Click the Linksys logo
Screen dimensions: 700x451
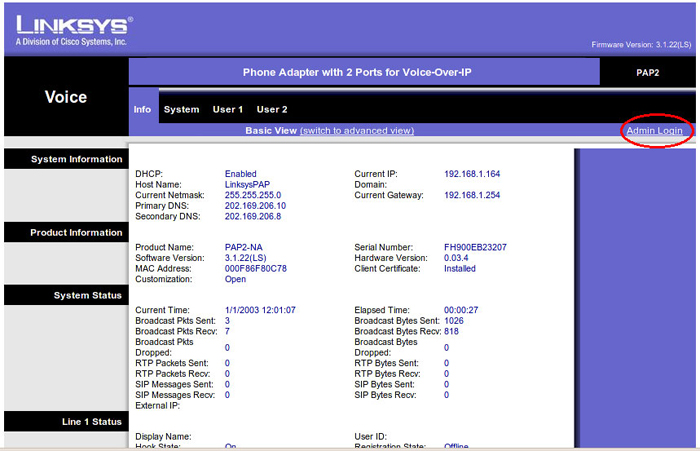point(74,30)
